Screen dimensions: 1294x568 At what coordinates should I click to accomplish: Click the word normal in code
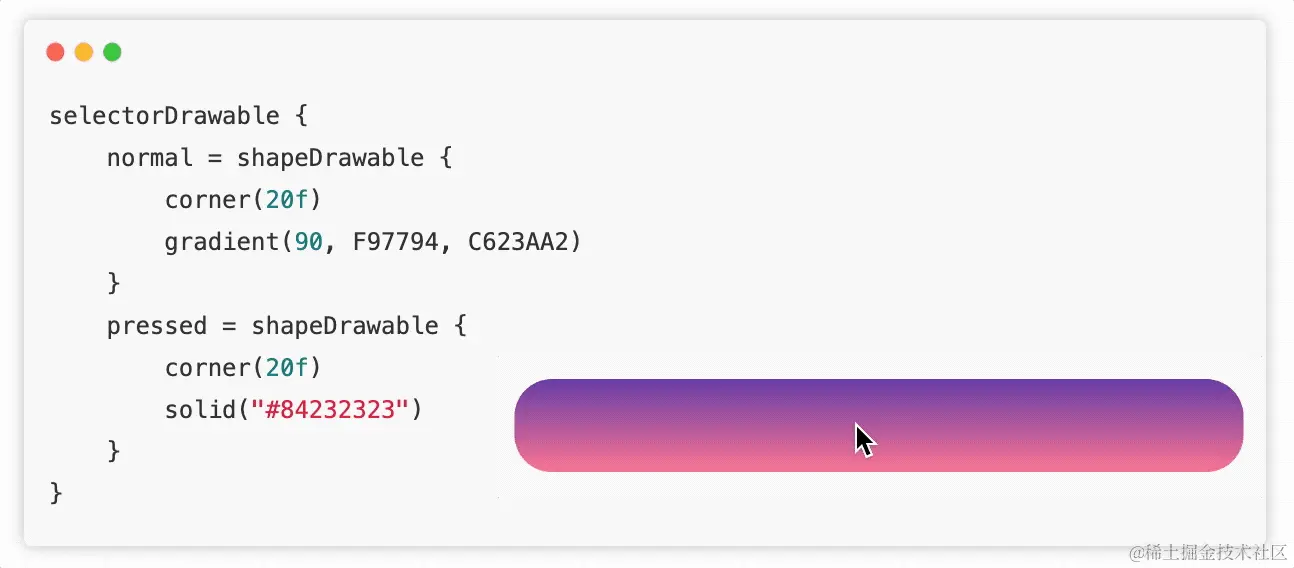(x=150, y=158)
